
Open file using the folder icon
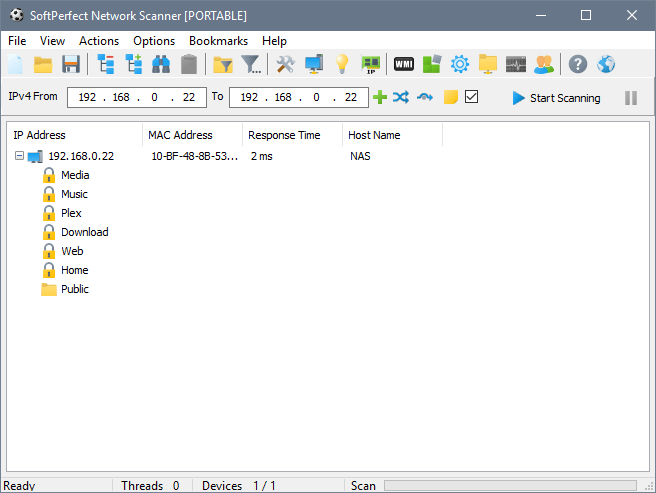(43, 64)
